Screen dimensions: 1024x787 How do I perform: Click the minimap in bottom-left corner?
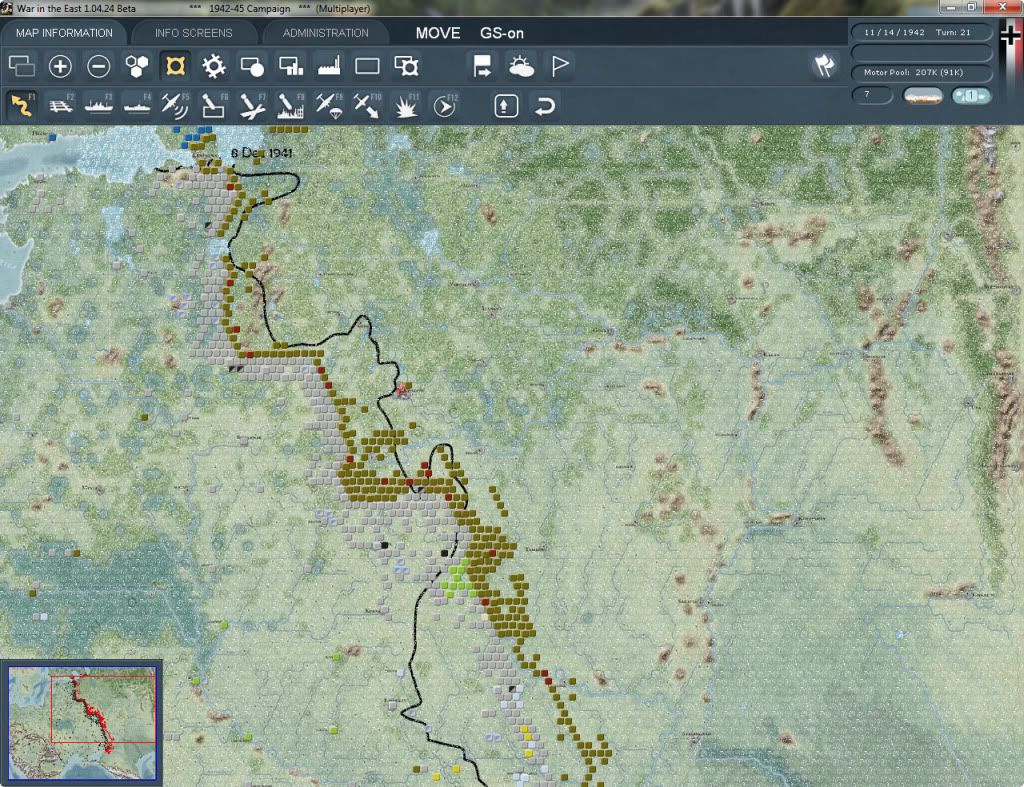coord(82,722)
